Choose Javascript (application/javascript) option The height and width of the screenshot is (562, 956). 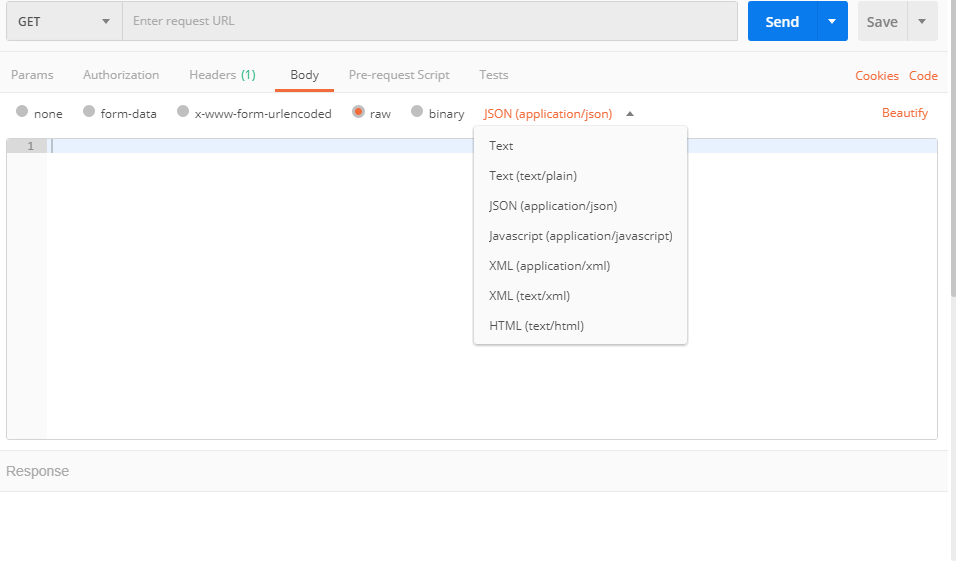pyautogui.click(x=580, y=236)
